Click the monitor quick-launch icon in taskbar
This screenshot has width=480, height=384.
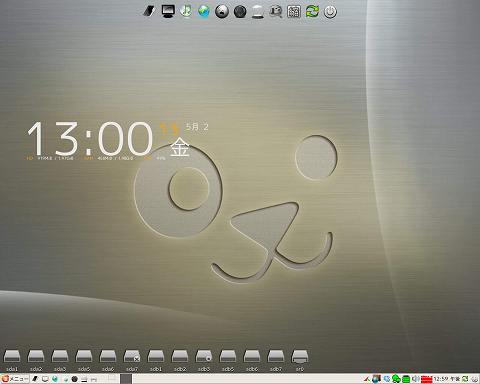pyautogui.click(x=45, y=379)
